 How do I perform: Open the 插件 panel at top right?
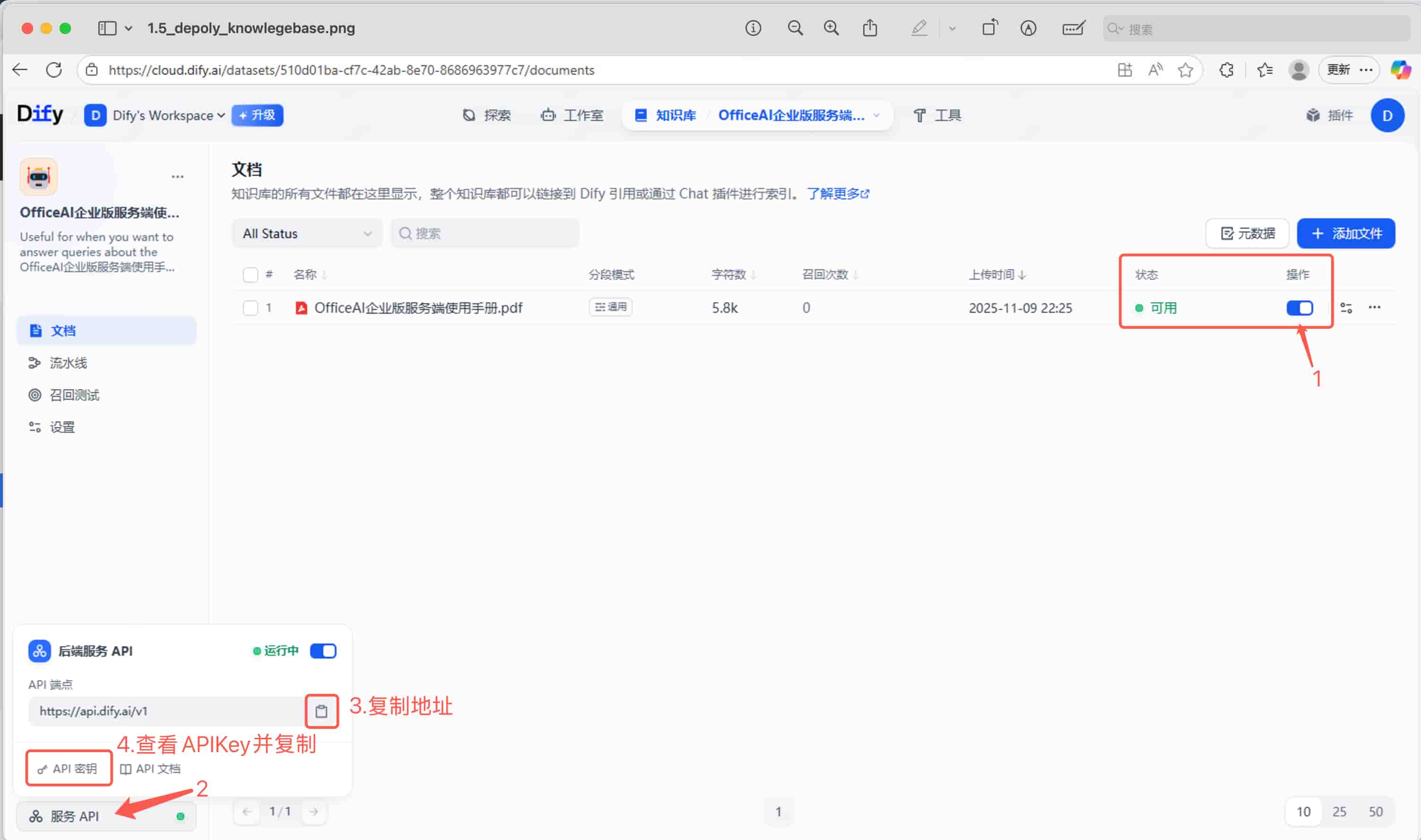(1330, 115)
